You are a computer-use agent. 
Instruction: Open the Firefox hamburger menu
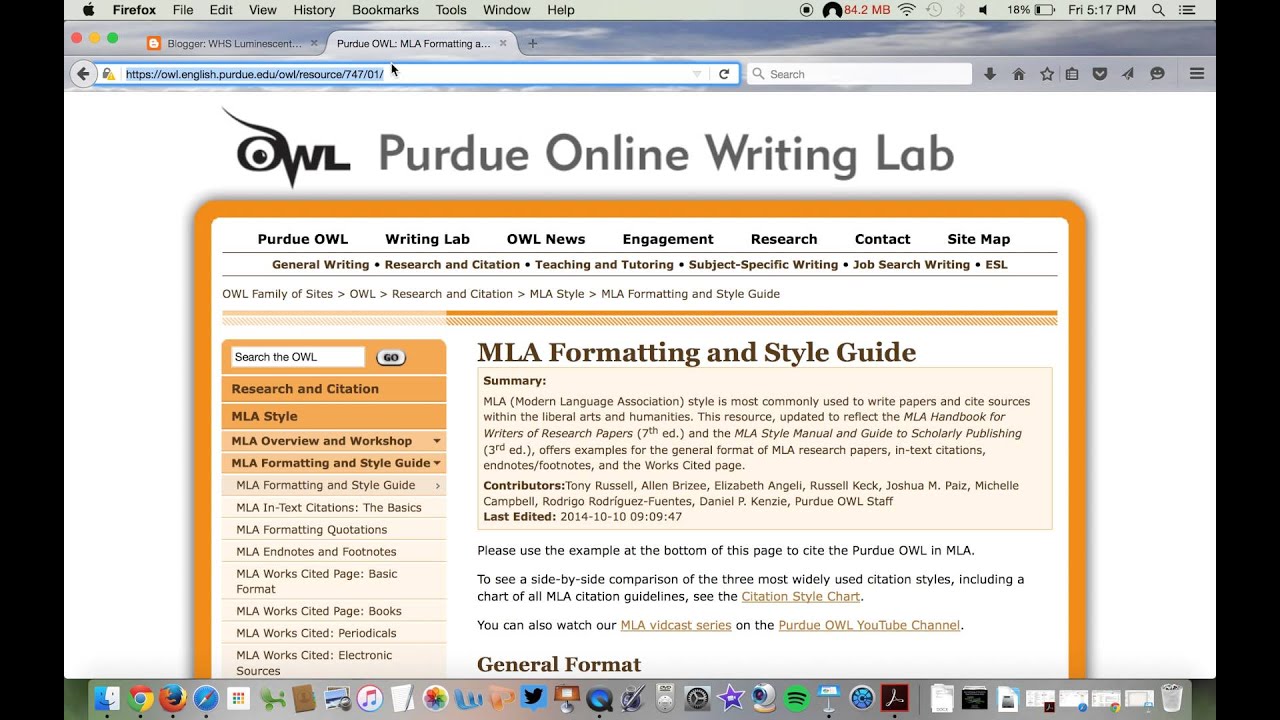(x=1196, y=74)
